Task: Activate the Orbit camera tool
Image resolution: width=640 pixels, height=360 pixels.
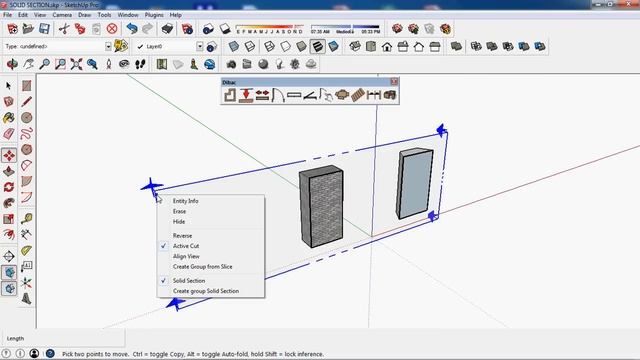Action: point(12,64)
